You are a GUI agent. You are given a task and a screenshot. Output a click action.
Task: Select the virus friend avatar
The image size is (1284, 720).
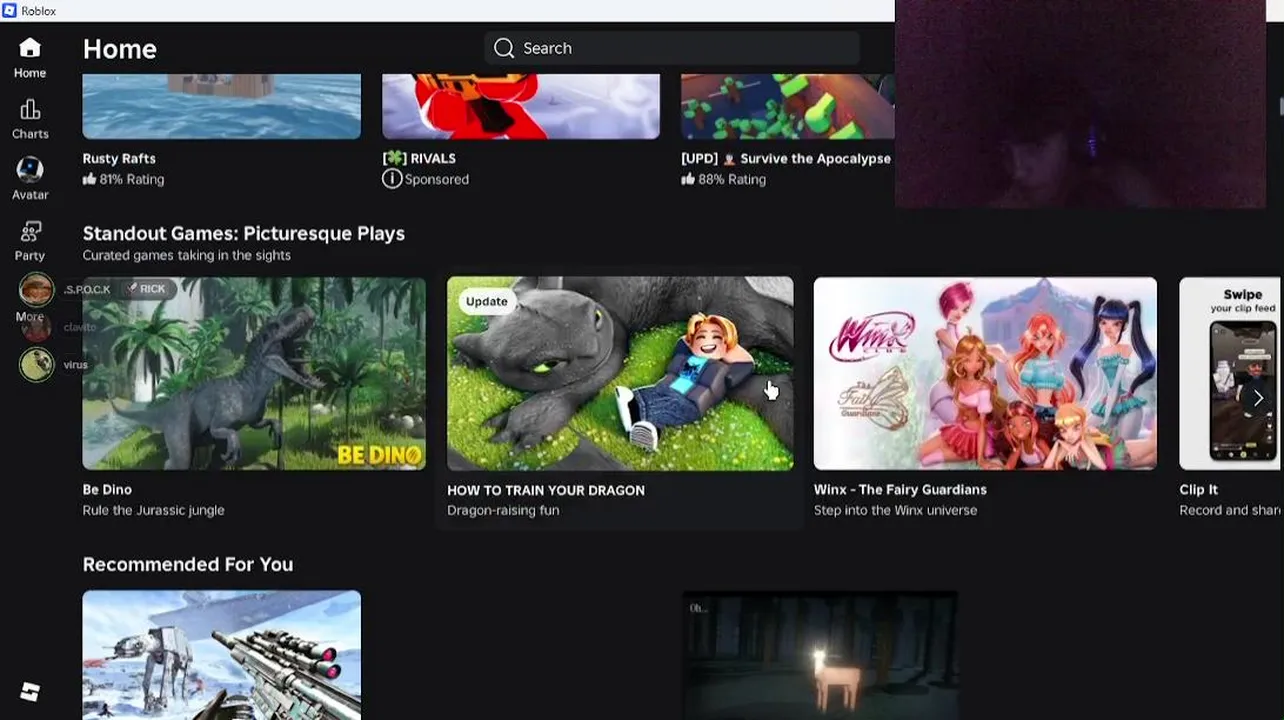point(37,364)
